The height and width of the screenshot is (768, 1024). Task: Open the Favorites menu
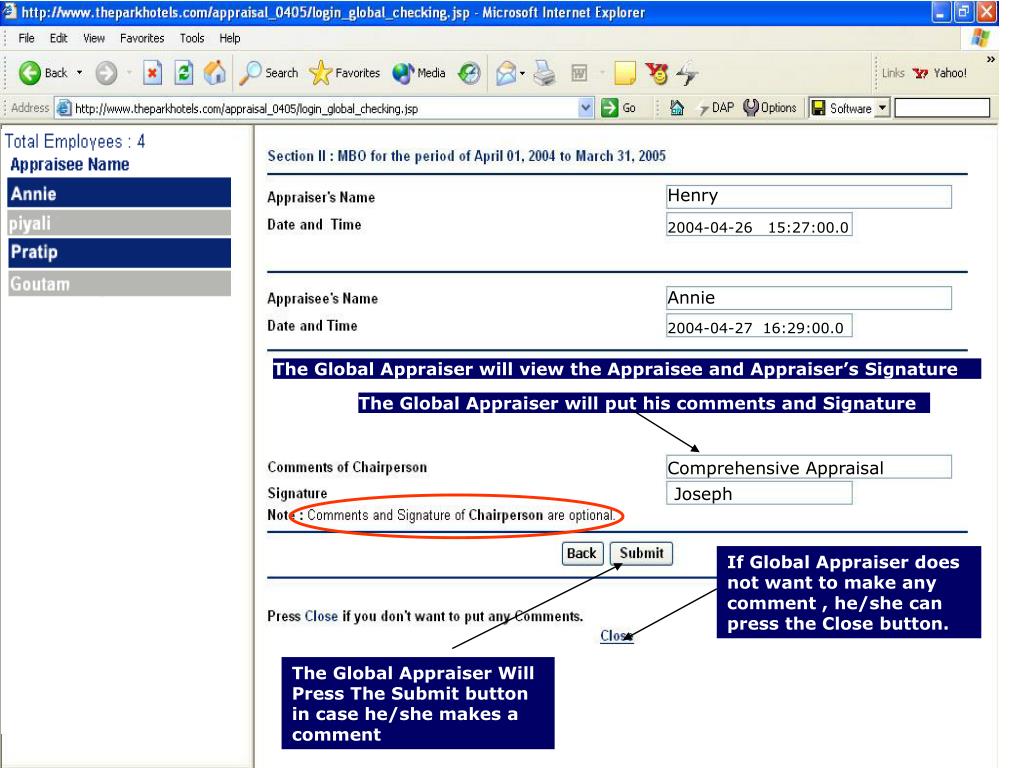(142, 38)
